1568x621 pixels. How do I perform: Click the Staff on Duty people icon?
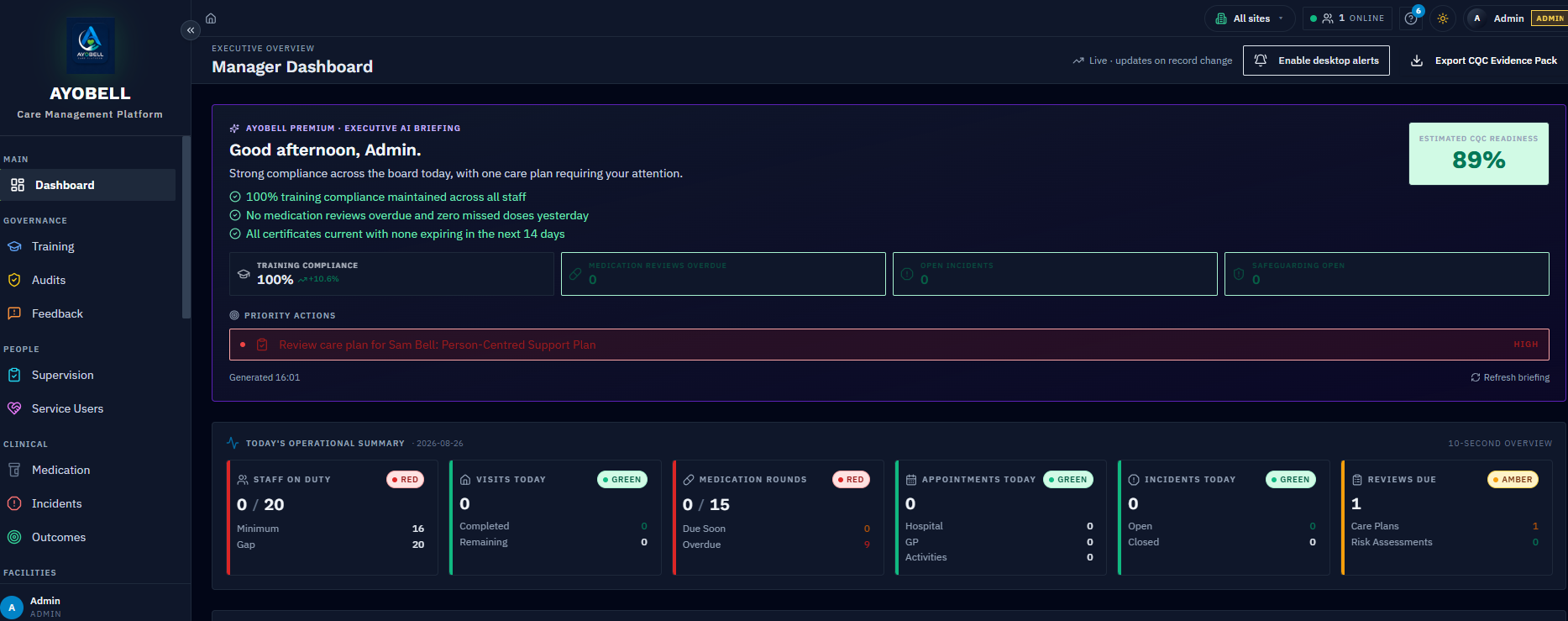243,480
